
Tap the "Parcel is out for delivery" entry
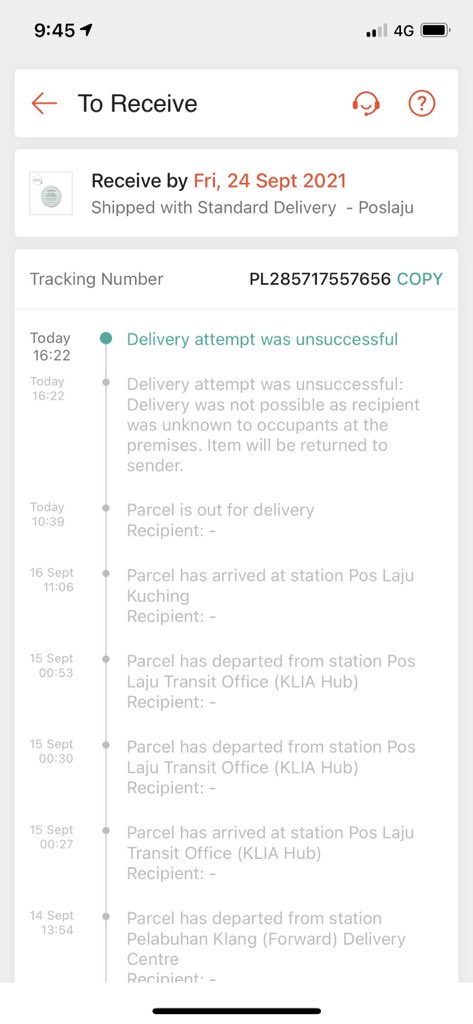click(x=220, y=520)
